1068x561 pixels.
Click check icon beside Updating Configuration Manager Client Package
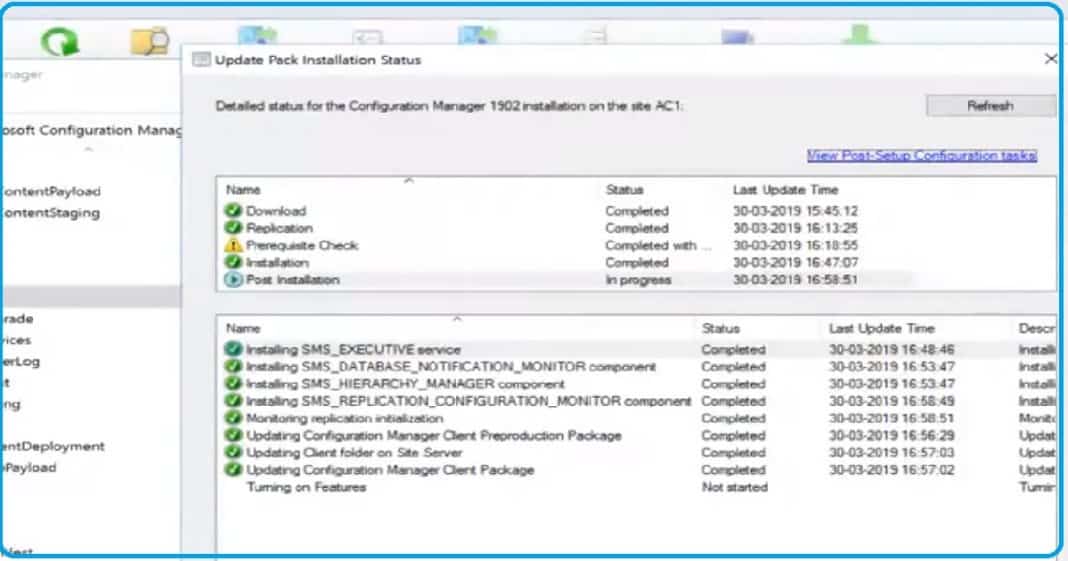point(233,470)
